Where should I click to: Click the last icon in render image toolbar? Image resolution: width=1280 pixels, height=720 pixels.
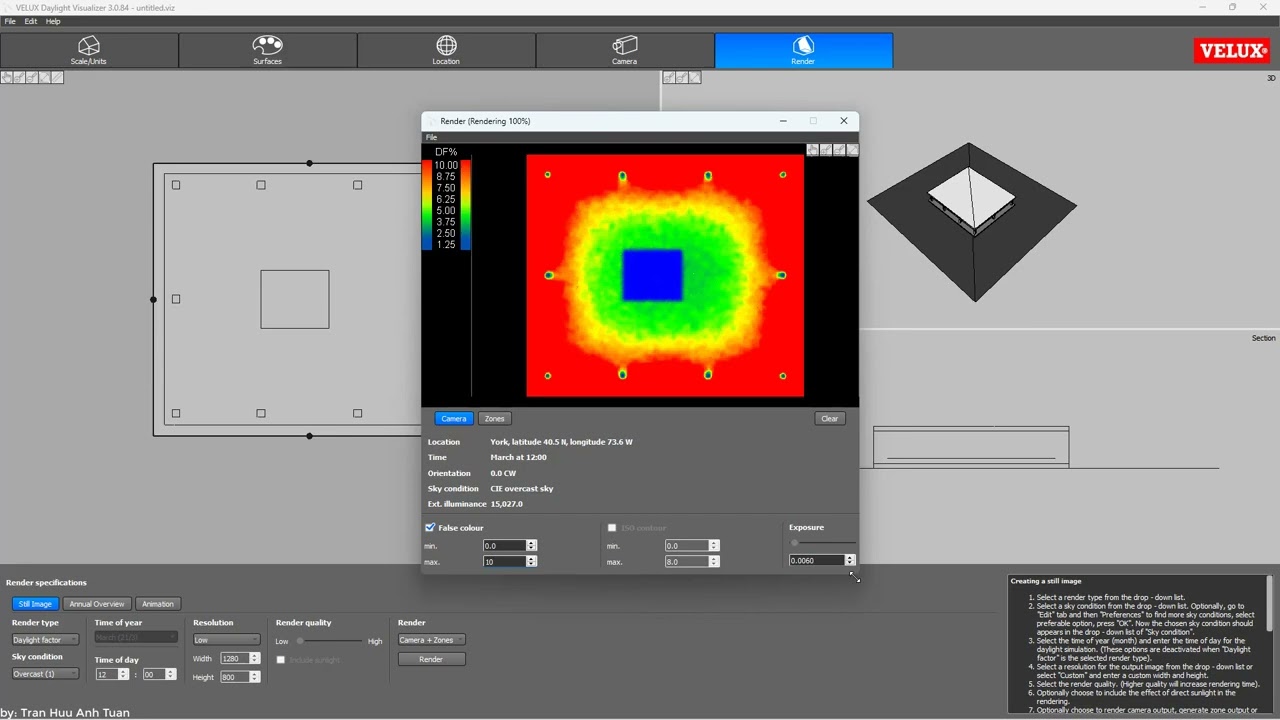(x=852, y=150)
